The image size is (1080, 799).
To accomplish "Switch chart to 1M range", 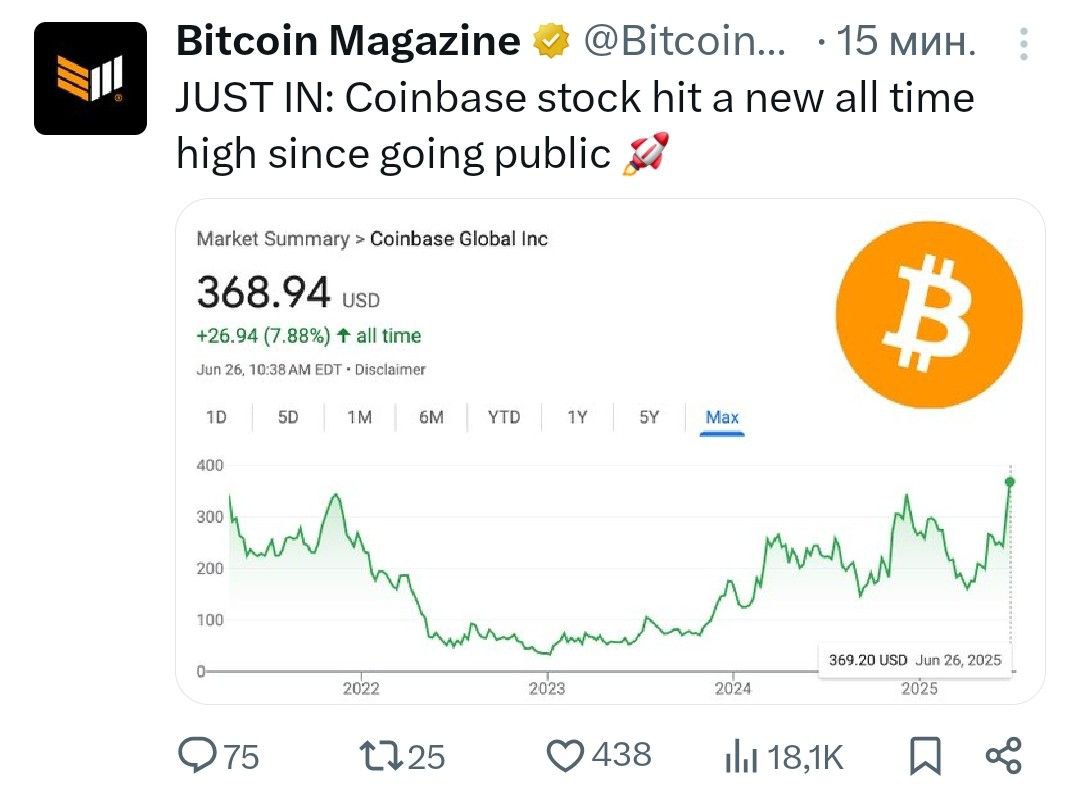I will pyautogui.click(x=360, y=417).
